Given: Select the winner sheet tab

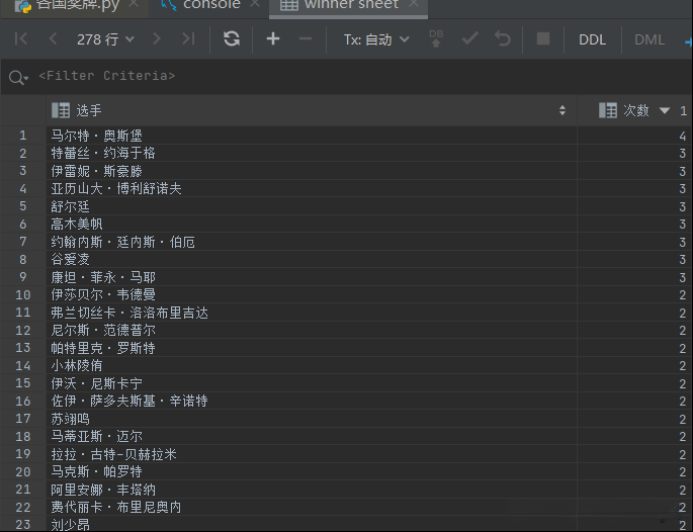Looking at the screenshot, I should click(351, 5).
